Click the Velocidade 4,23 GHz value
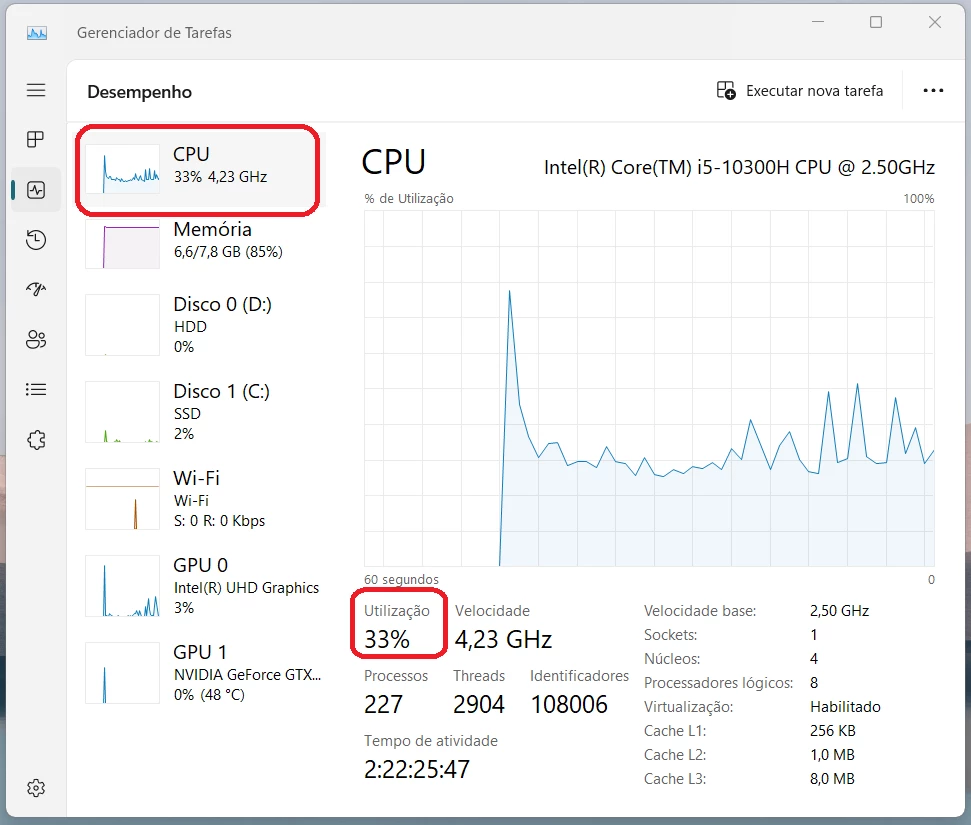The height and width of the screenshot is (825, 971). click(503, 639)
